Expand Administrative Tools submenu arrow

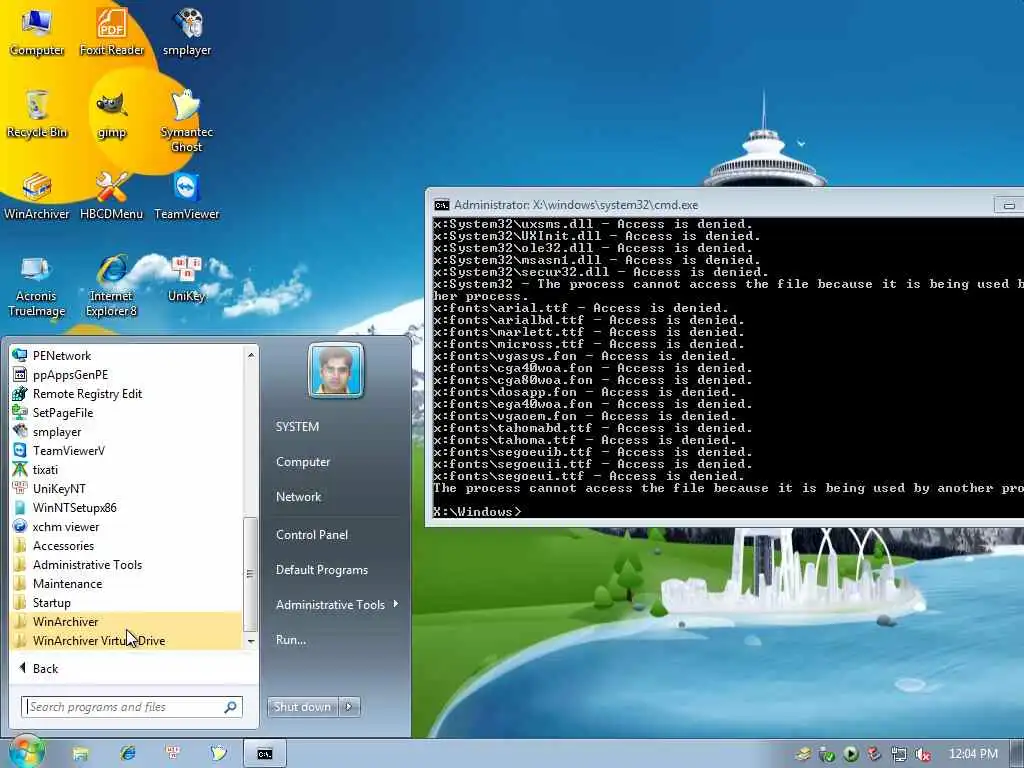396,604
